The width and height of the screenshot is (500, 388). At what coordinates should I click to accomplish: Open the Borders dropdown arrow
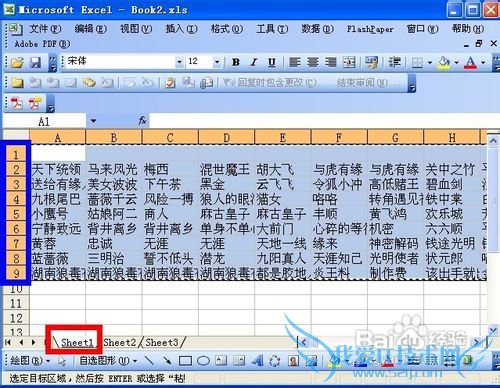click(x=430, y=62)
